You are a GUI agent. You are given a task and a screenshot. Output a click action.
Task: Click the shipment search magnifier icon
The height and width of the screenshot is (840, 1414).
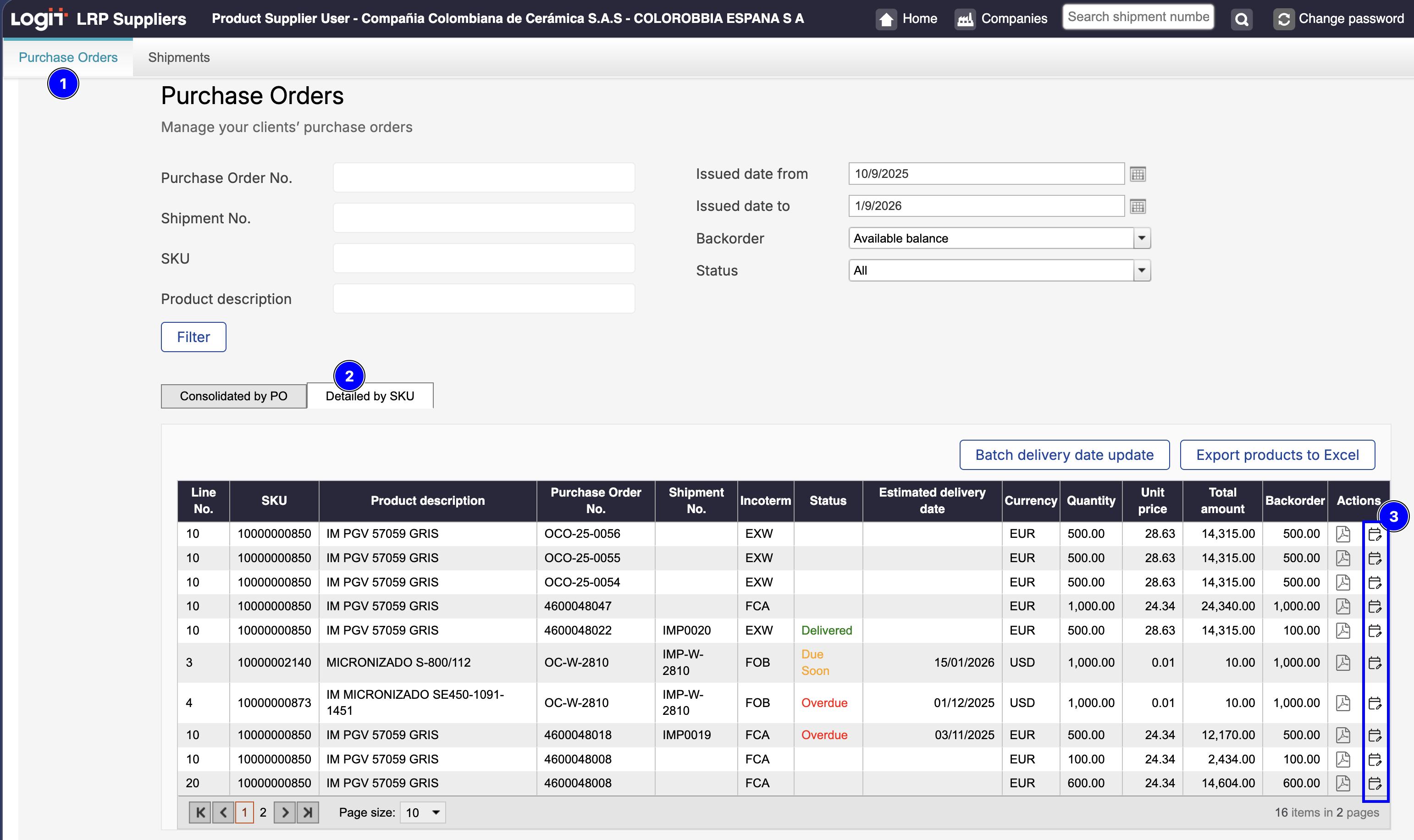tap(1242, 19)
